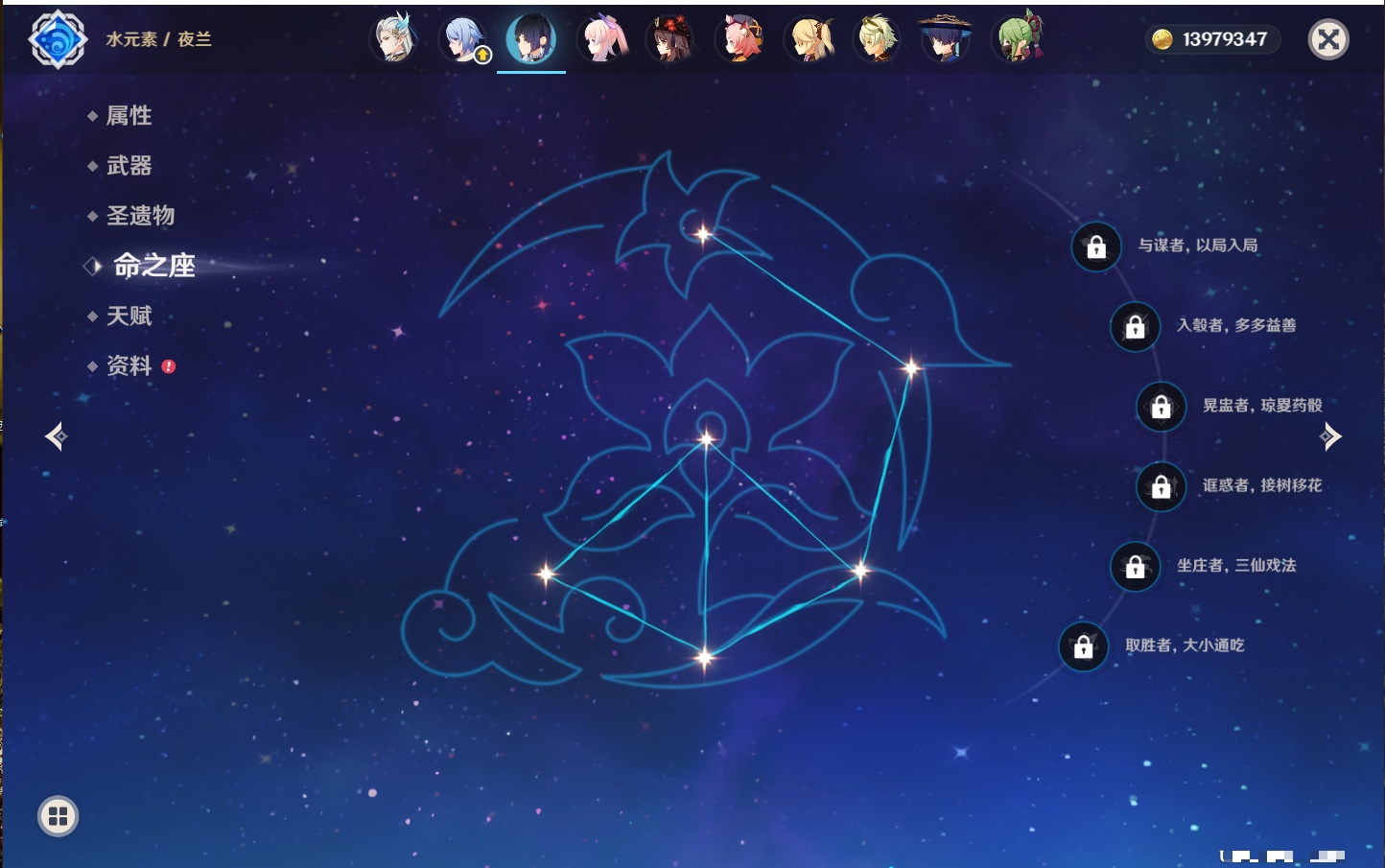
Task: Click the topmost star node of constellation
Action: [x=703, y=234]
